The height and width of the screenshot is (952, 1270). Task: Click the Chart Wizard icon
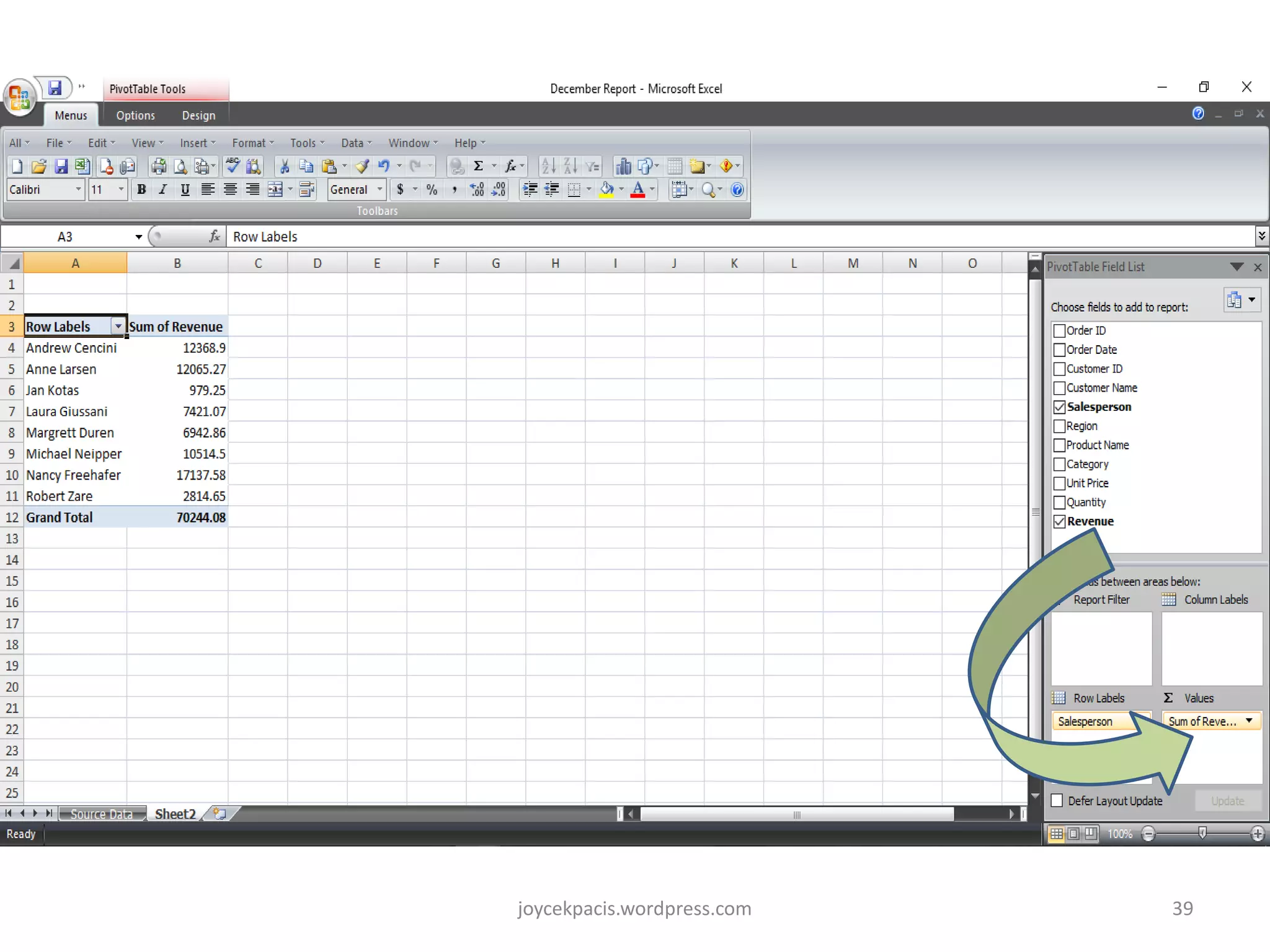(623, 166)
